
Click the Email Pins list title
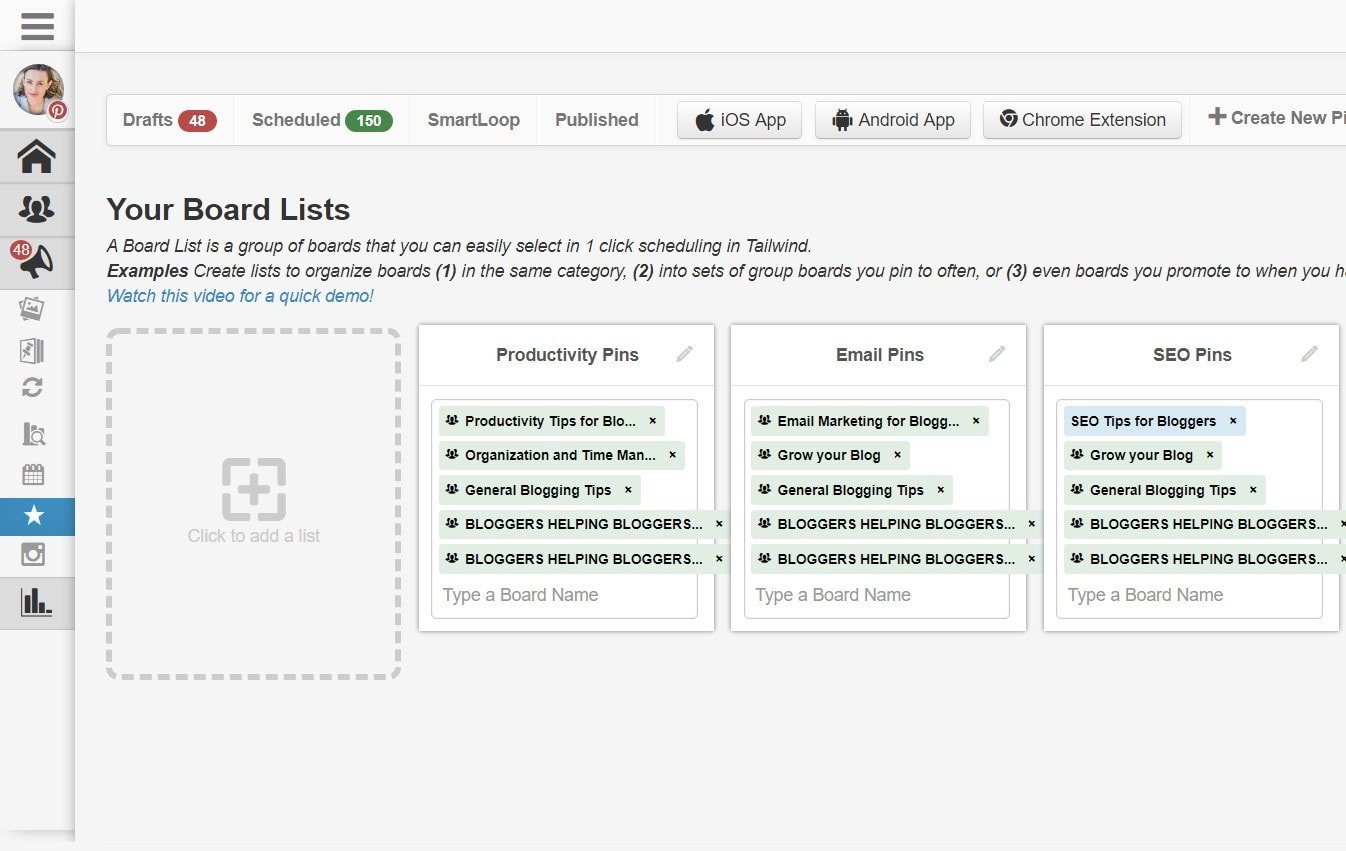(880, 355)
